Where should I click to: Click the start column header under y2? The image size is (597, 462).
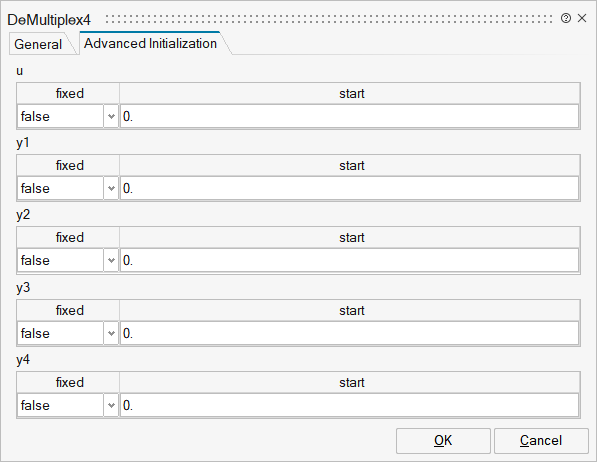point(350,238)
